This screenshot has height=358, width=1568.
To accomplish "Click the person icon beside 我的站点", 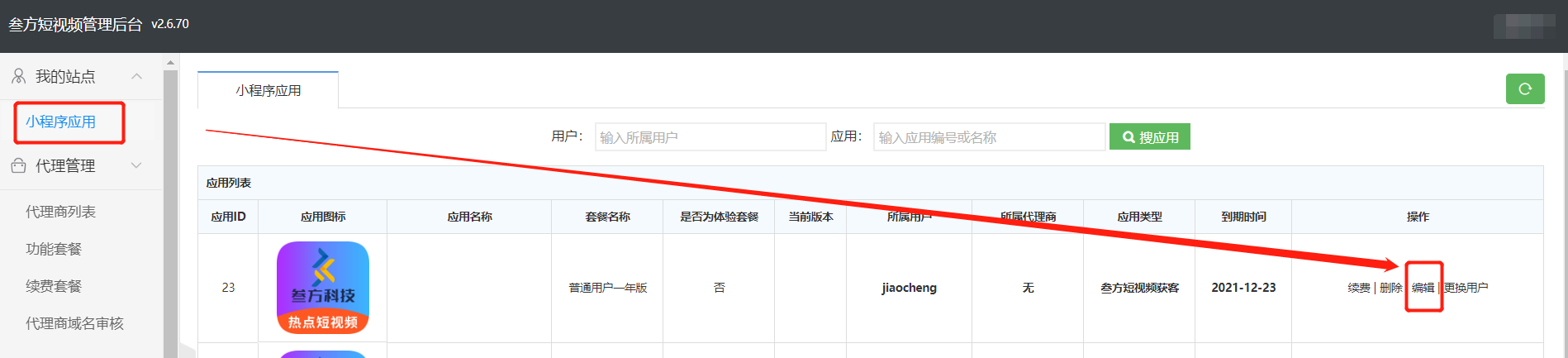I will pyautogui.click(x=18, y=76).
